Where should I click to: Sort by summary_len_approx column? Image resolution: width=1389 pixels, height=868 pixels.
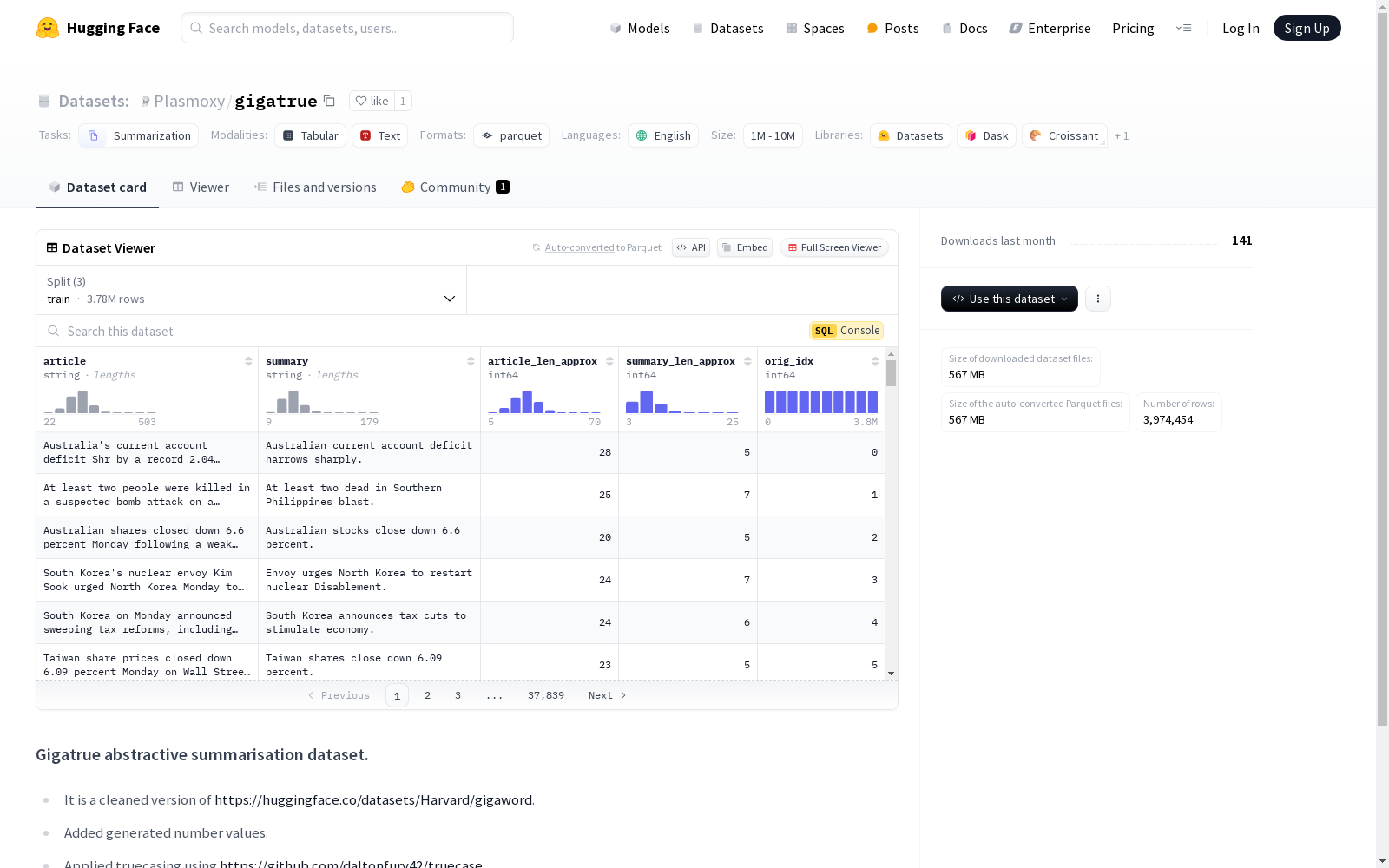point(747,361)
